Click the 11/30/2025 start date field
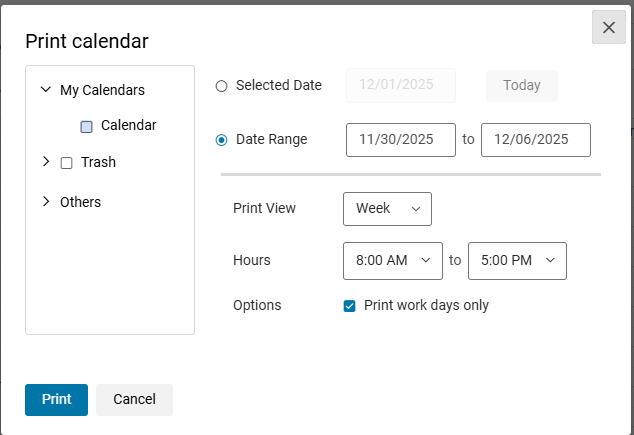This screenshot has width=634, height=435. (x=400, y=140)
